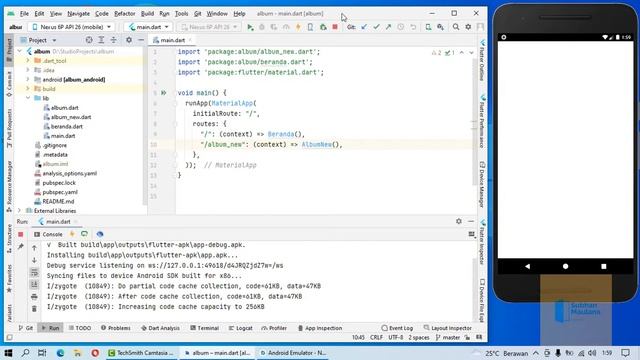Collapse the lib folder

click(x=28, y=98)
